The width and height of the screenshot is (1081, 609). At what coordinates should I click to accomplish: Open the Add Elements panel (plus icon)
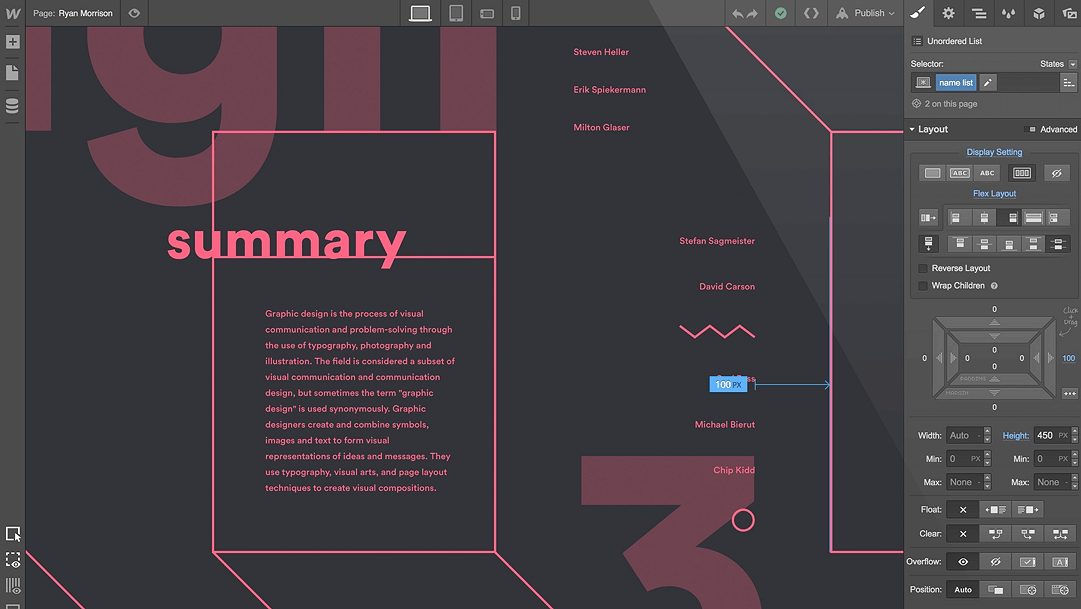click(12, 42)
